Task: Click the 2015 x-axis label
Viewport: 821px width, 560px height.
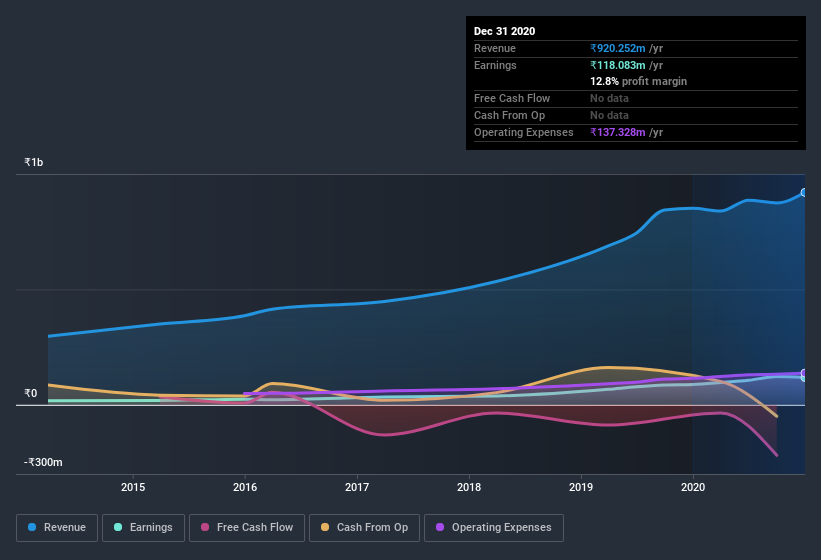Action: click(133, 487)
